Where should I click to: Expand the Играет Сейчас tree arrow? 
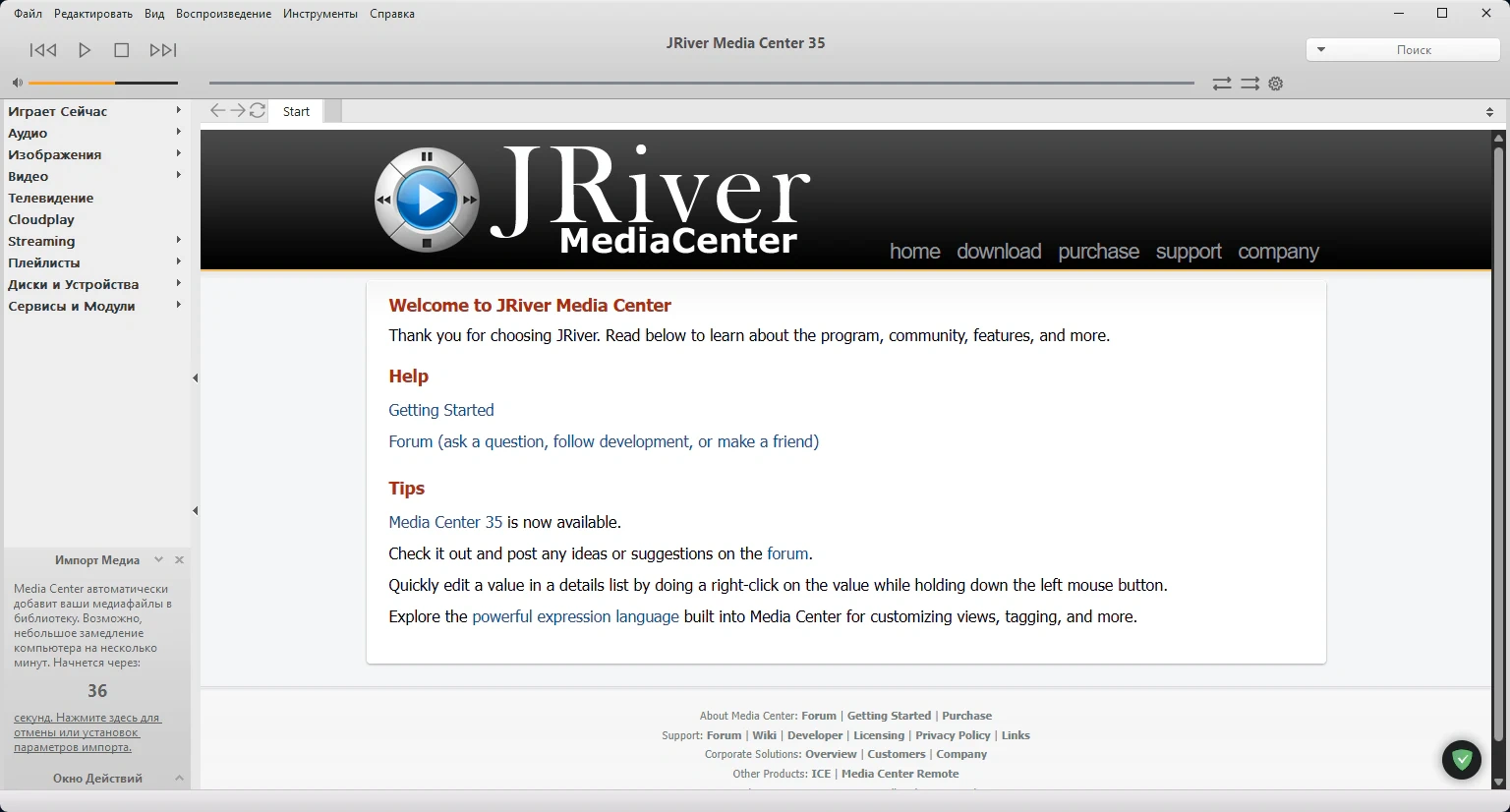[x=178, y=110]
